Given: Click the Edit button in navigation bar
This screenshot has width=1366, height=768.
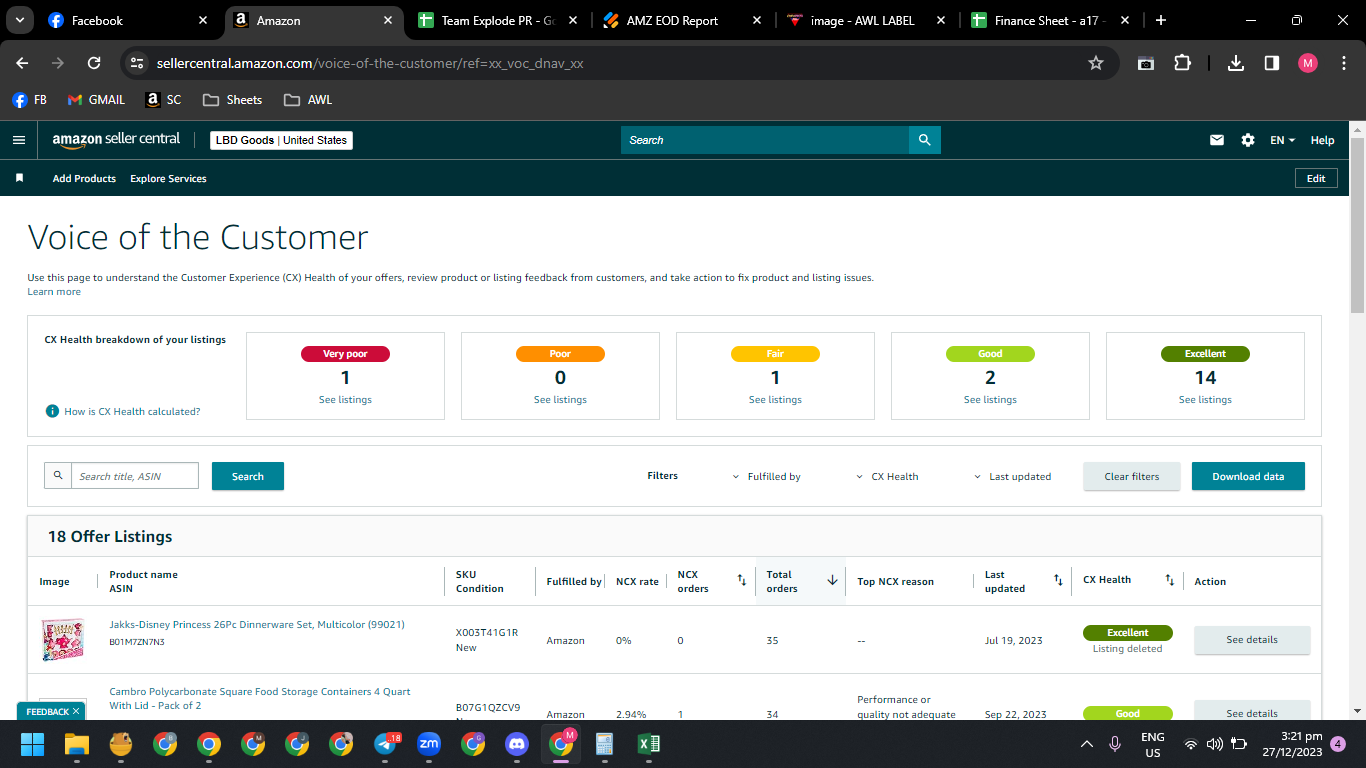Looking at the screenshot, I should tap(1316, 178).
